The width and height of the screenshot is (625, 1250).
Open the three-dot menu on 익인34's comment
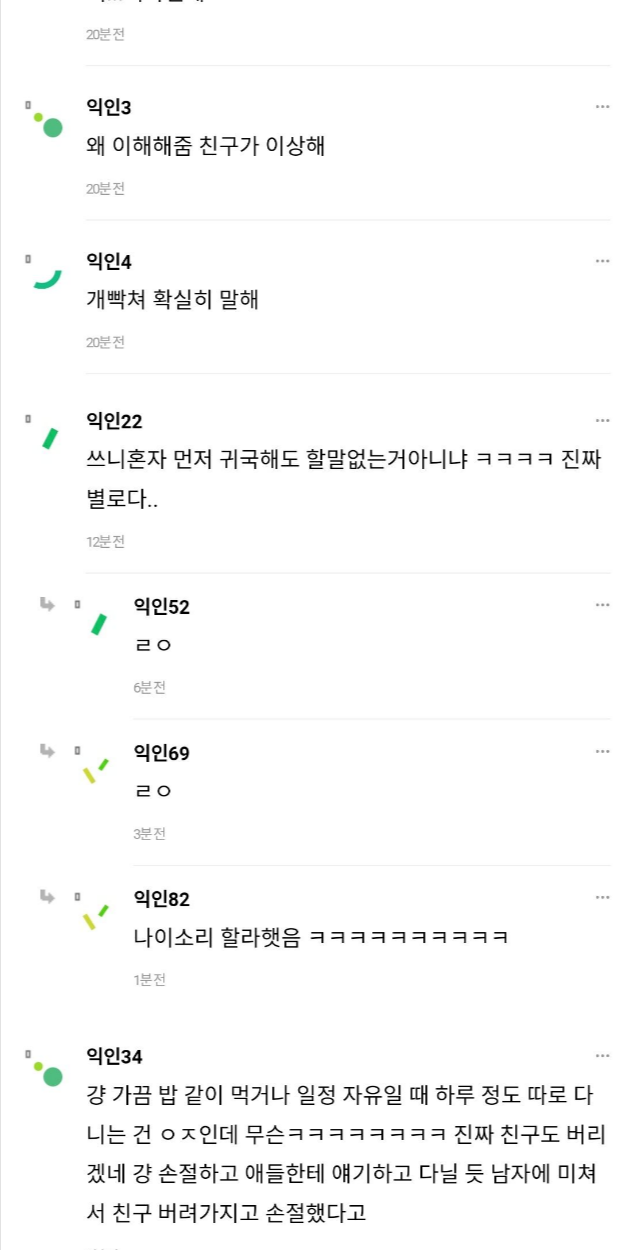(602, 1055)
